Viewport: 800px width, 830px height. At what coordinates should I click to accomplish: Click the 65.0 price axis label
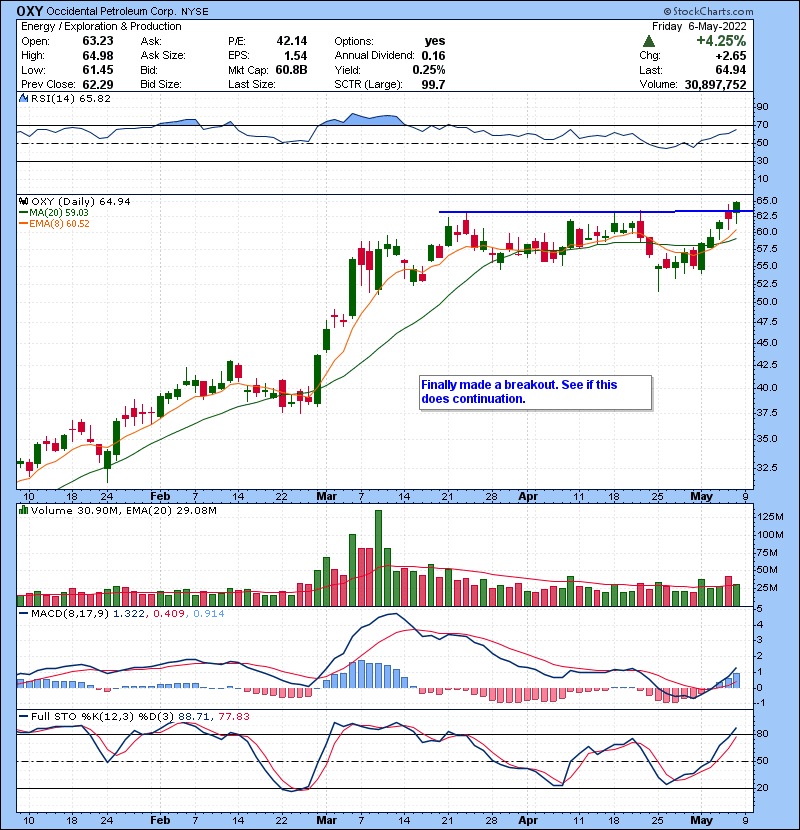tap(767, 201)
